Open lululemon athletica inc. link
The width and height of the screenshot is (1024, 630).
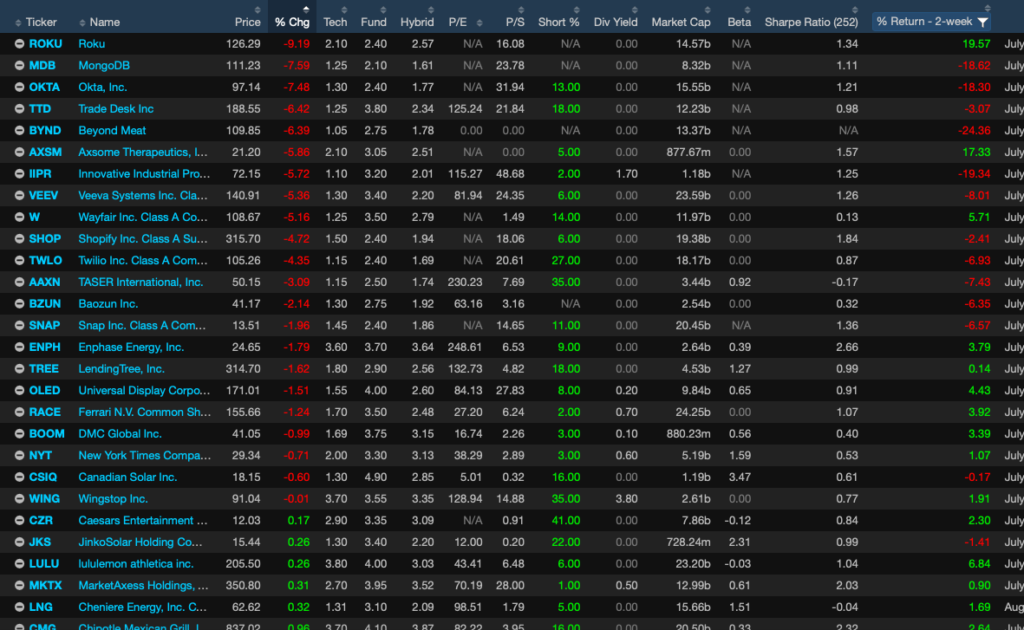tap(136, 563)
